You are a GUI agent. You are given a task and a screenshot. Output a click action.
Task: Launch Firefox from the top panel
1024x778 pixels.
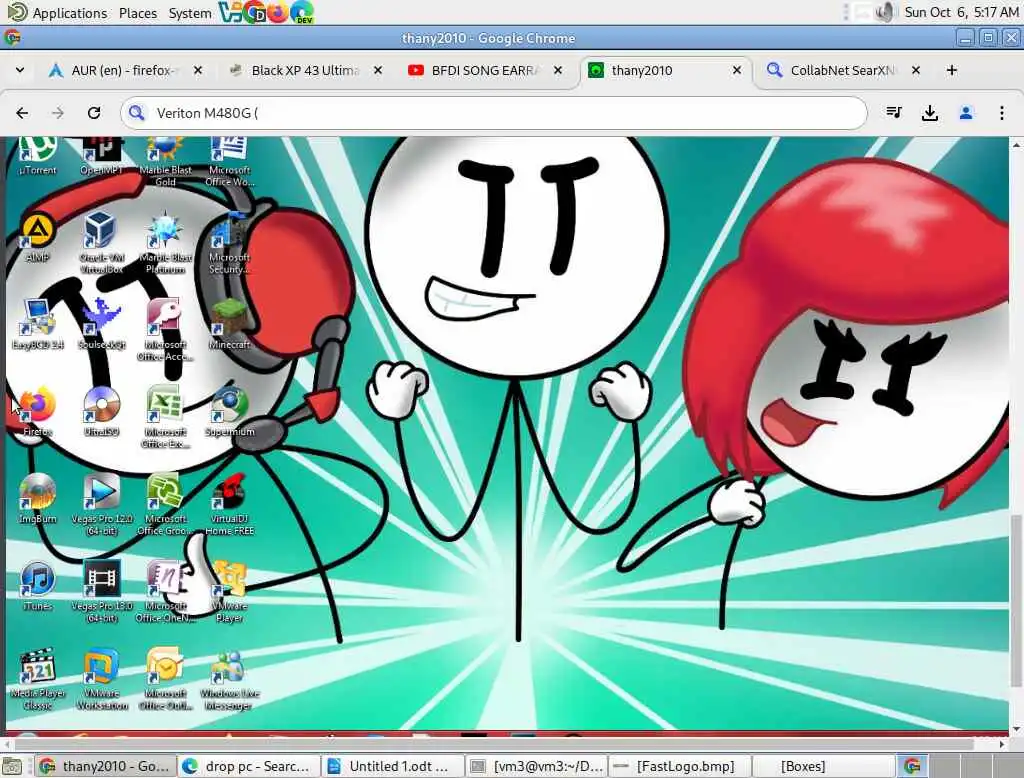[x=278, y=12]
